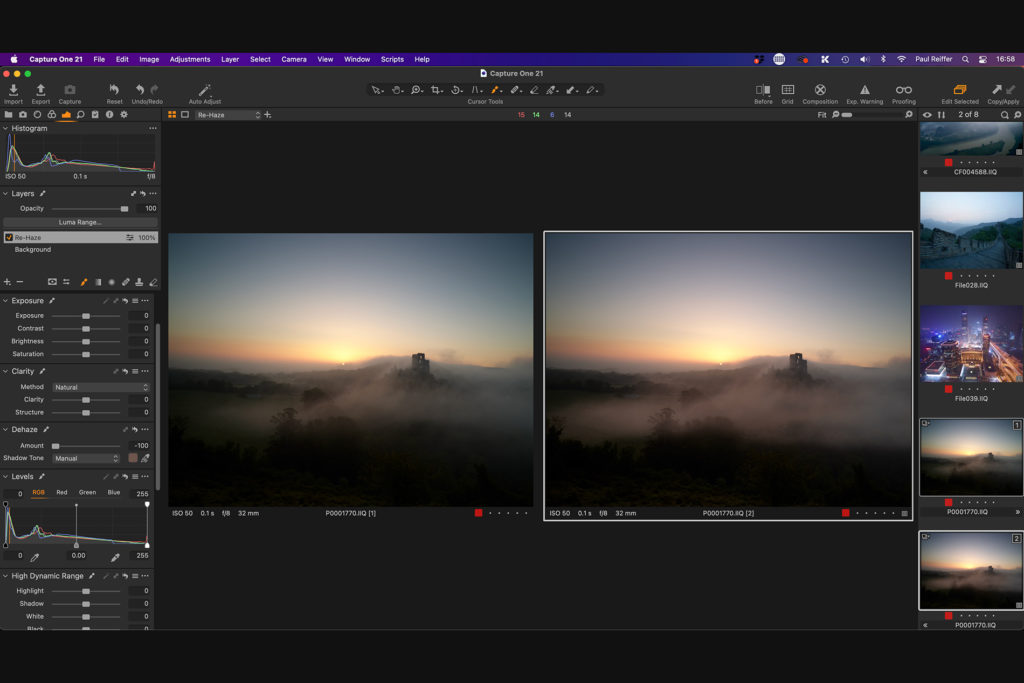Select the Clone stamp tool in Layers panel
Image resolution: width=1024 pixels, height=683 pixels.
click(139, 282)
